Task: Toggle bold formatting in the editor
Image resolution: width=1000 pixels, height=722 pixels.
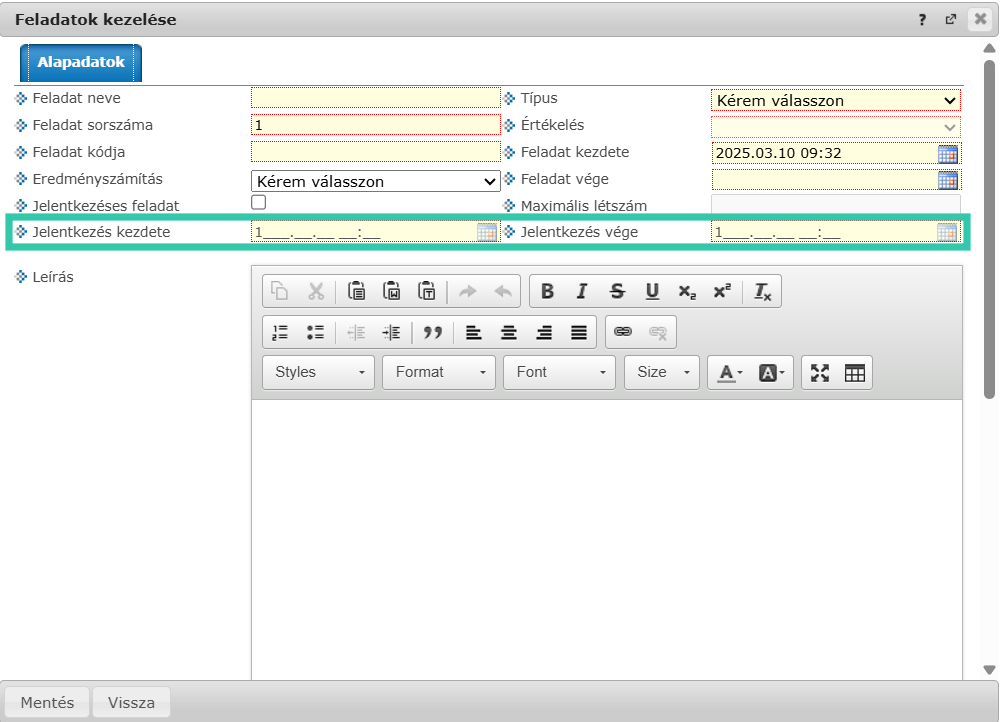Action: (547, 291)
